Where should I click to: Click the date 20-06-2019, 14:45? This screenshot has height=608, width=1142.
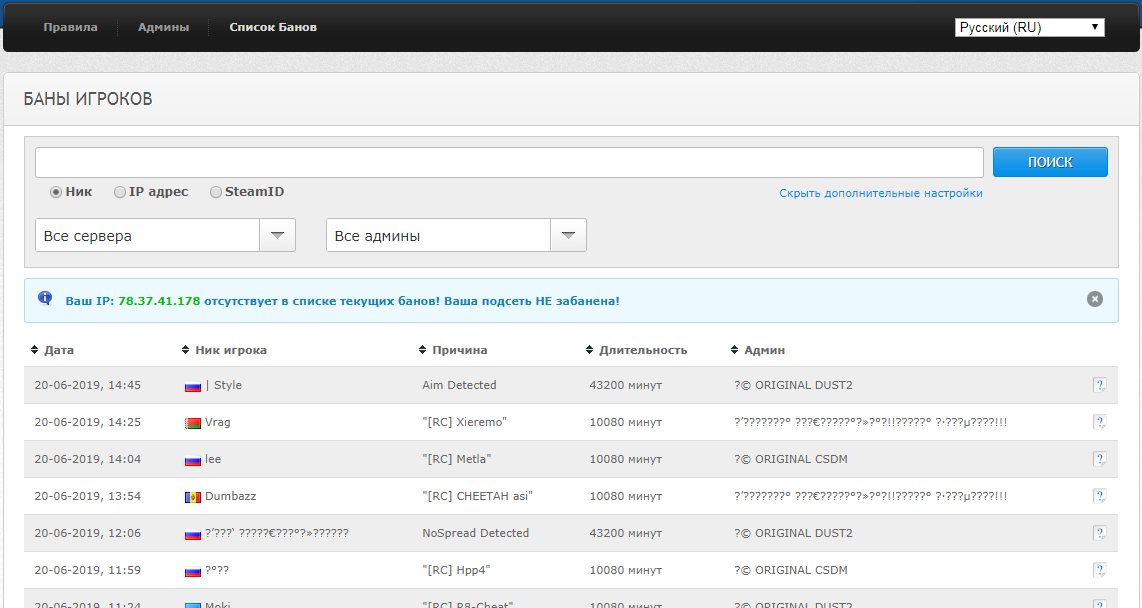click(x=87, y=385)
